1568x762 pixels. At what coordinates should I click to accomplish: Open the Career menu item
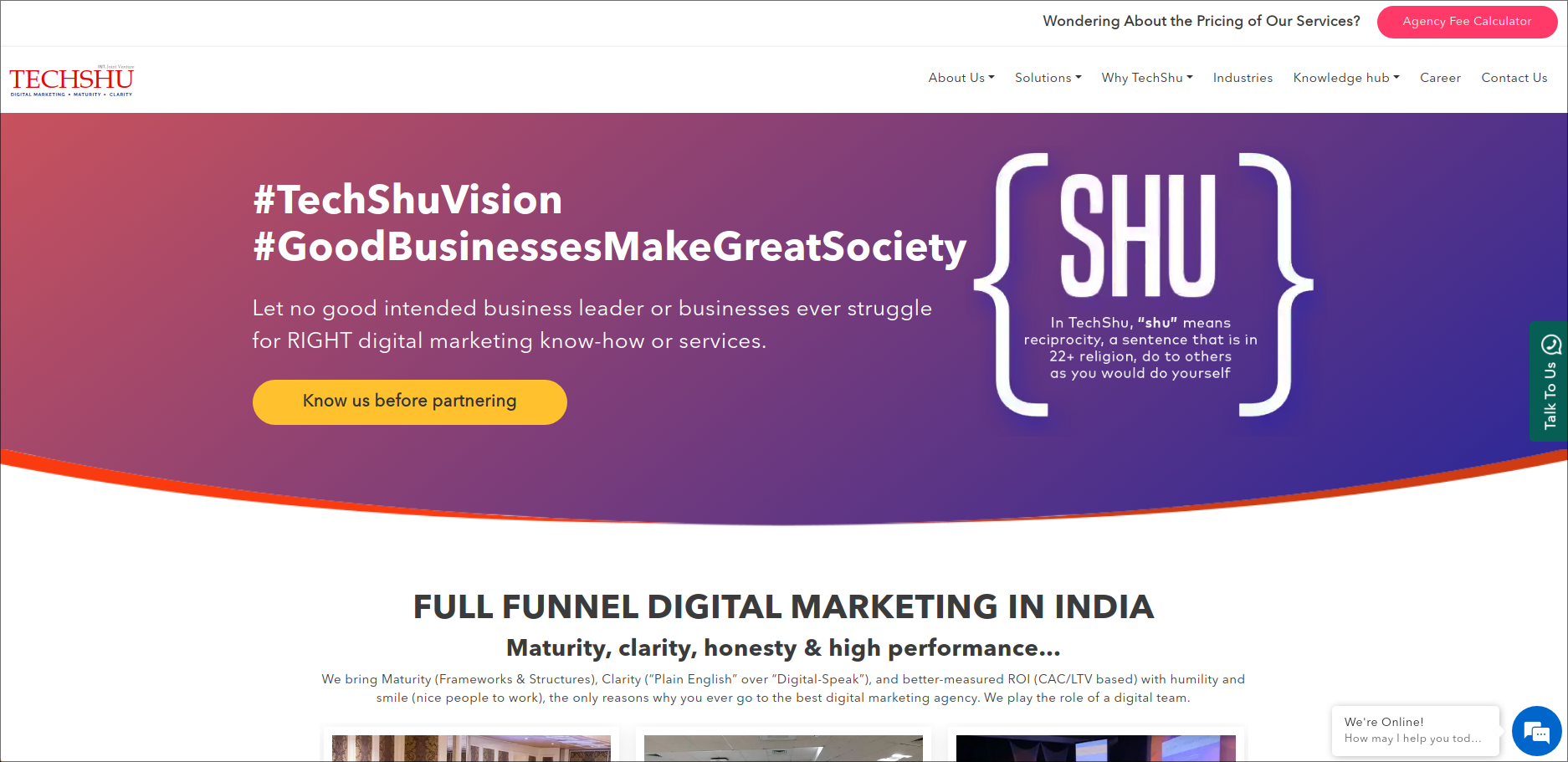[x=1440, y=78]
